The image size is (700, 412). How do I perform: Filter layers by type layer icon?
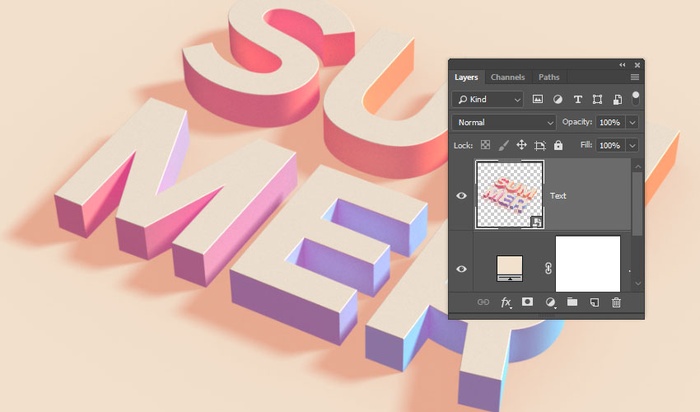pos(577,99)
